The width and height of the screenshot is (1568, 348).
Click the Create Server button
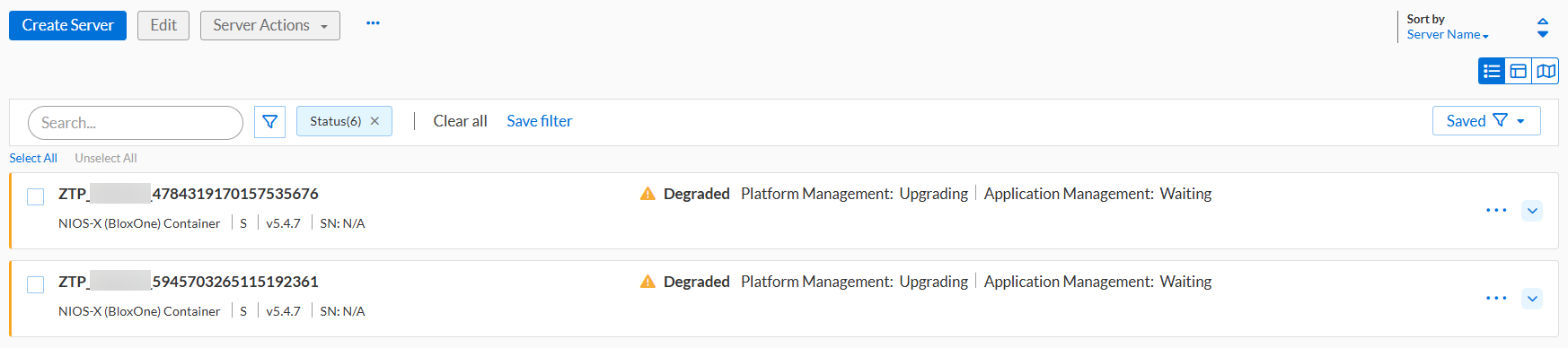click(67, 25)
